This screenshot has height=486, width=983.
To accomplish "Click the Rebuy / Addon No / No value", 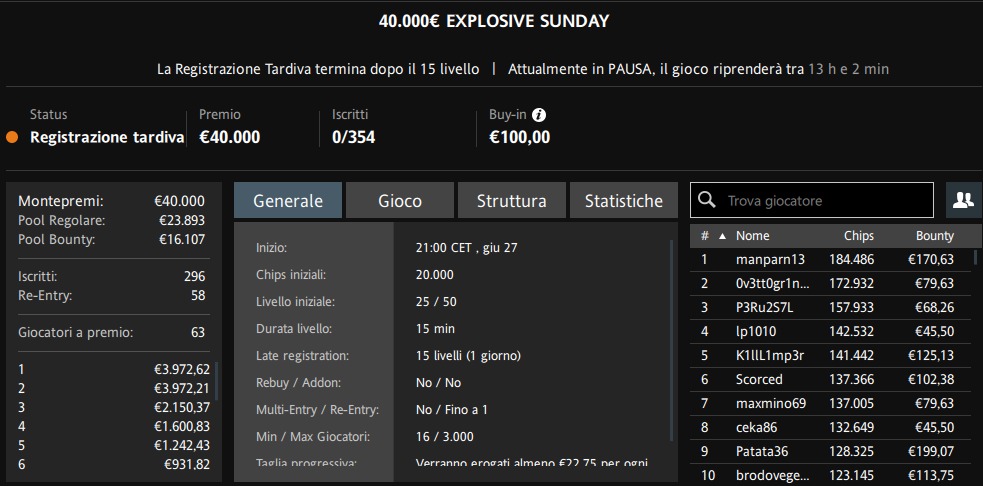I will 438,383.
